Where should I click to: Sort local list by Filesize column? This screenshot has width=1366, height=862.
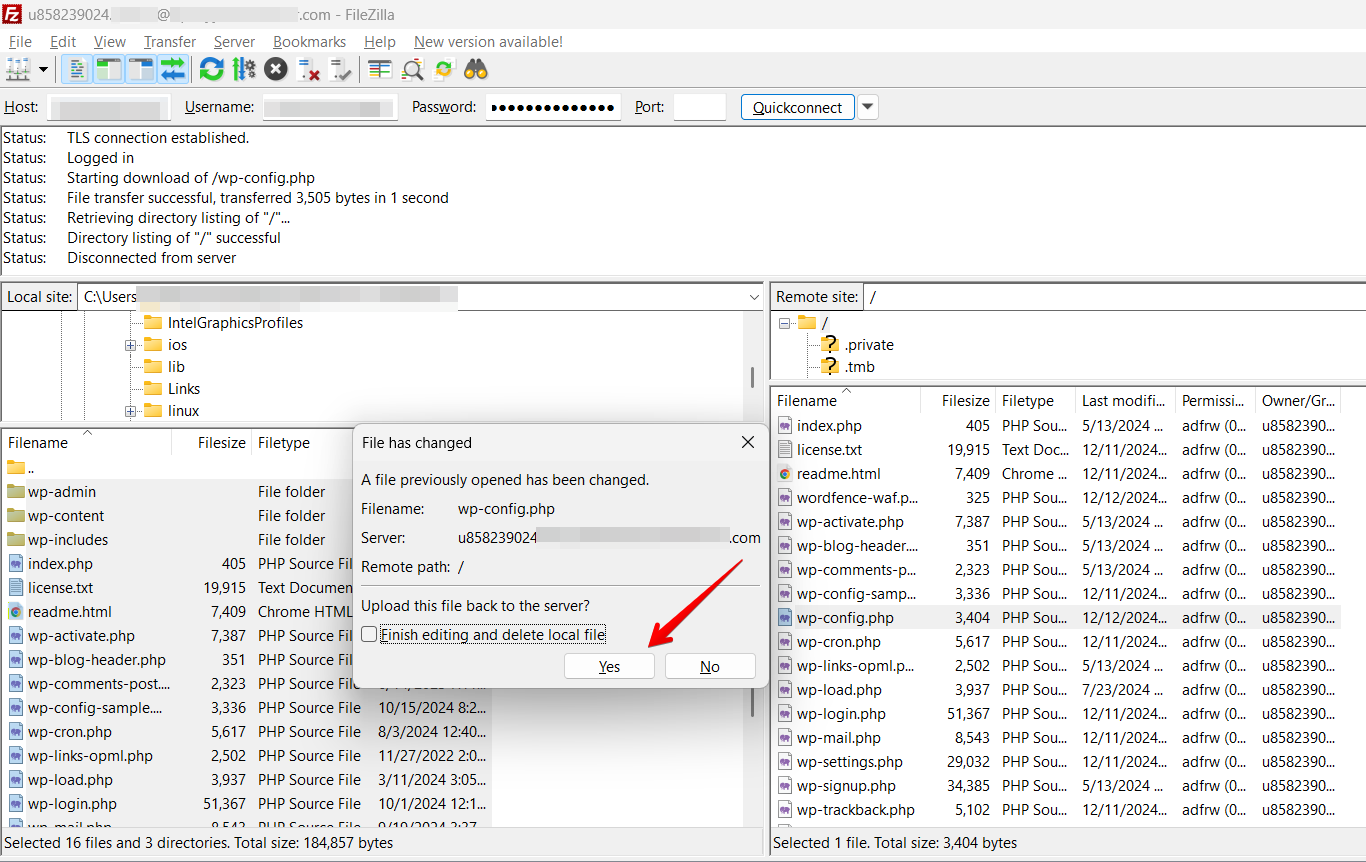[x=212, y=443]
